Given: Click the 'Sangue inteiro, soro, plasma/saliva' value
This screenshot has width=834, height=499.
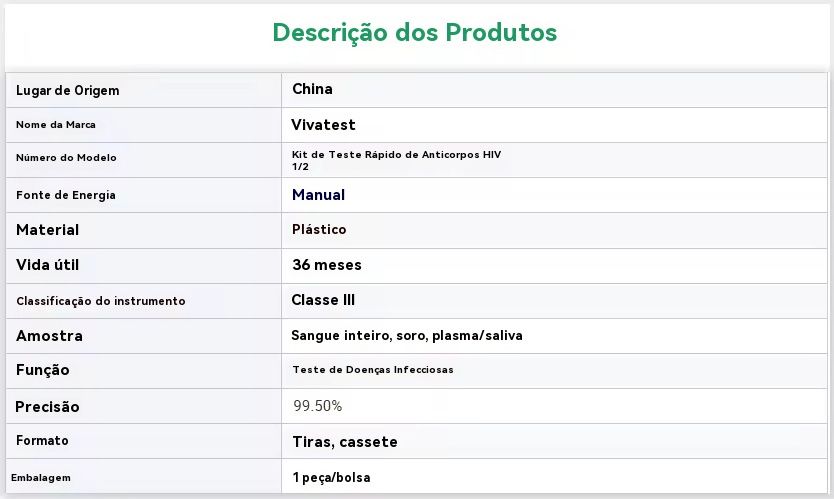Looking at the screenshot, I should pos(407,336).
